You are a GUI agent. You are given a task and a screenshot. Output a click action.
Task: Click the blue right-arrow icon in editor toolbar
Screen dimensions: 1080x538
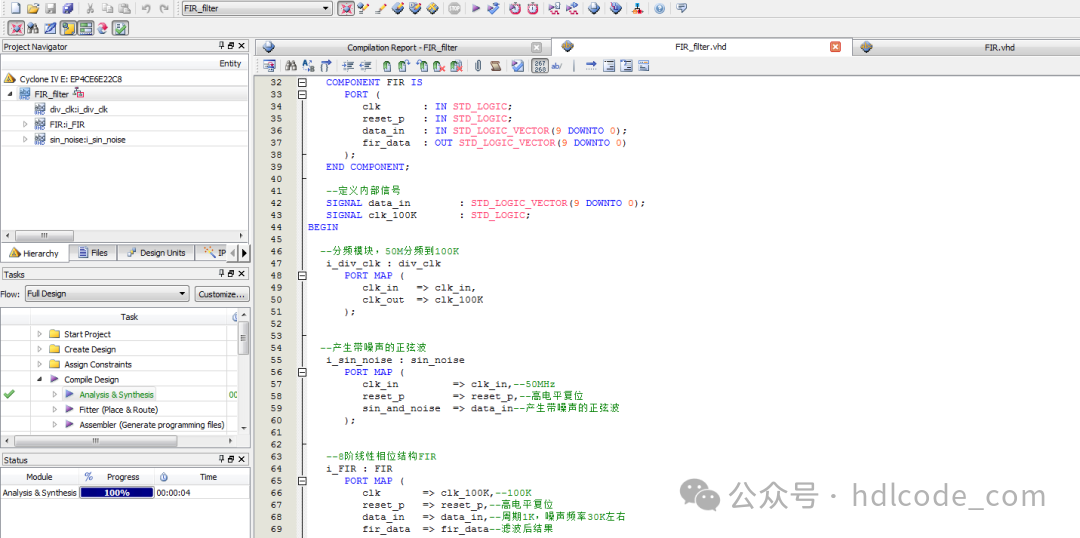[x=591, y=66]
